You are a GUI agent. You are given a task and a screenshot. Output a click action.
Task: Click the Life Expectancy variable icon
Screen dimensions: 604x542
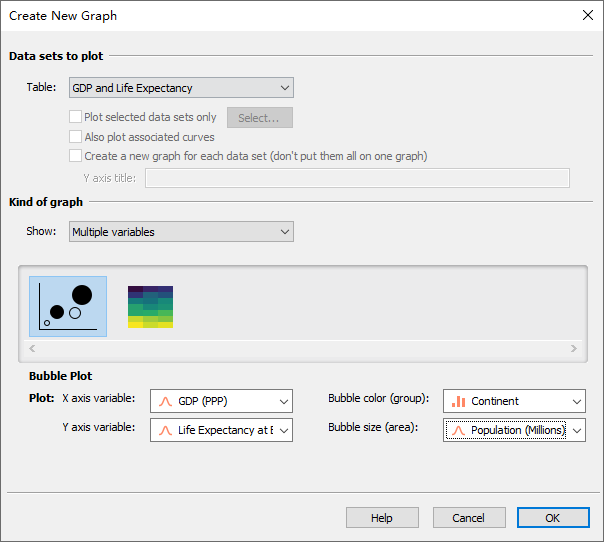[165, 430]
